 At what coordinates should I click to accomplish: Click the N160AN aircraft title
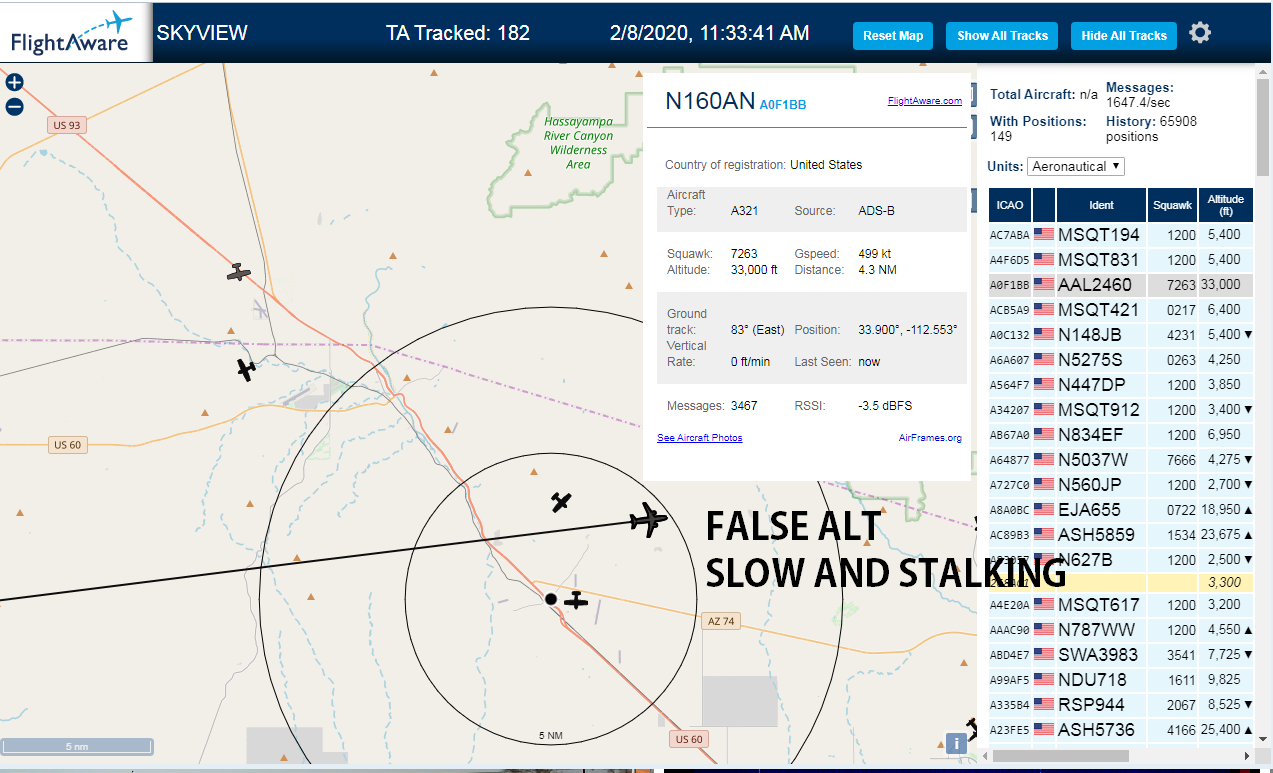click(x=709, y=101)
